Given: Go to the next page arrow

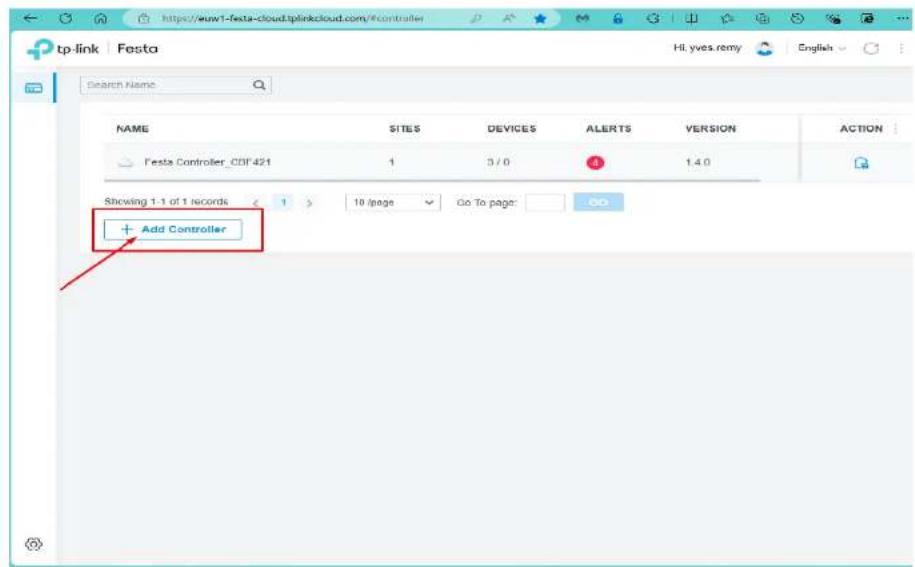Looking at the screenshot, I should pyautogui.click(x=309, y=203).
